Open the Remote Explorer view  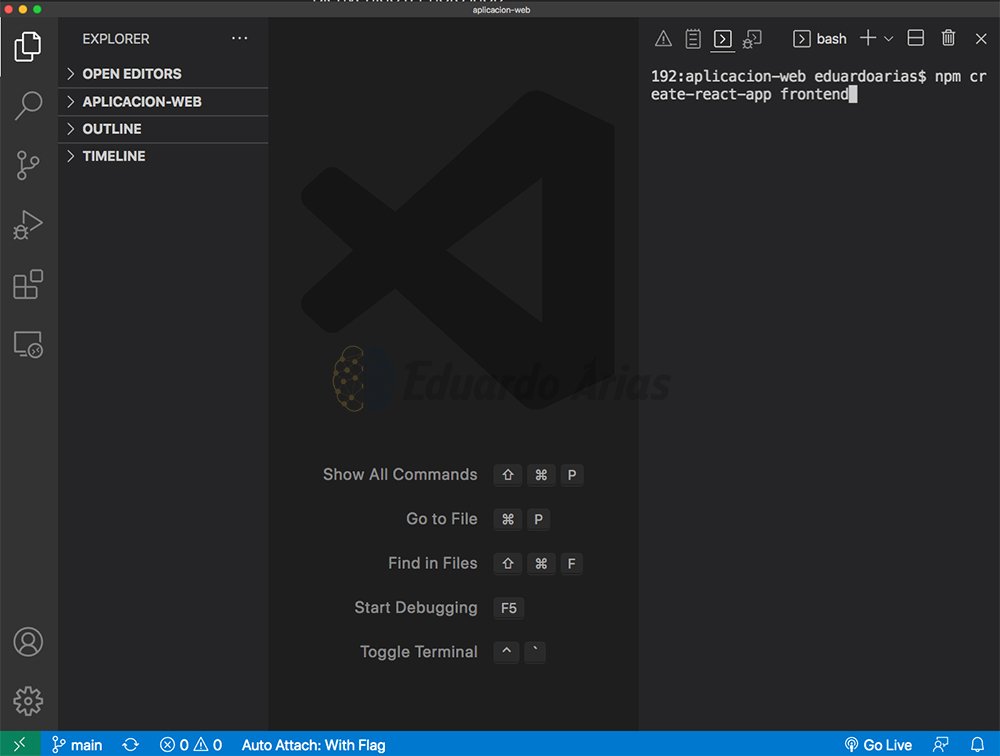pos(28,344)
